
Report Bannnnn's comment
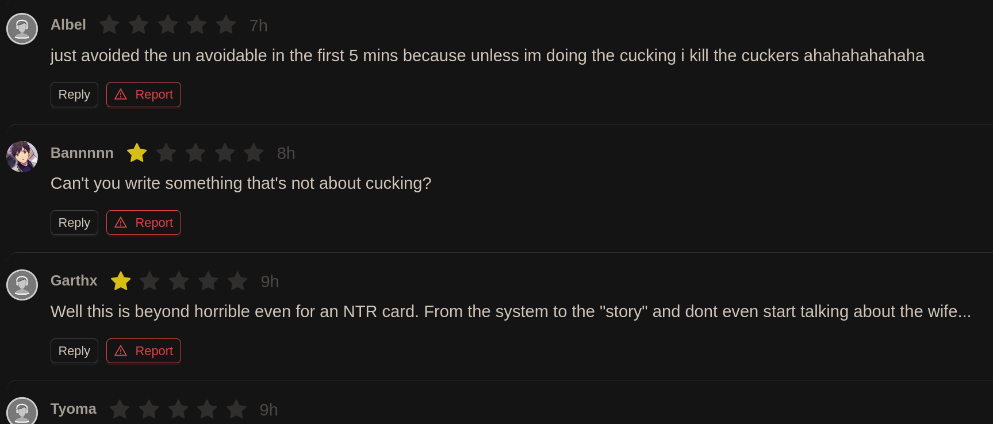[x=144, y=223]
